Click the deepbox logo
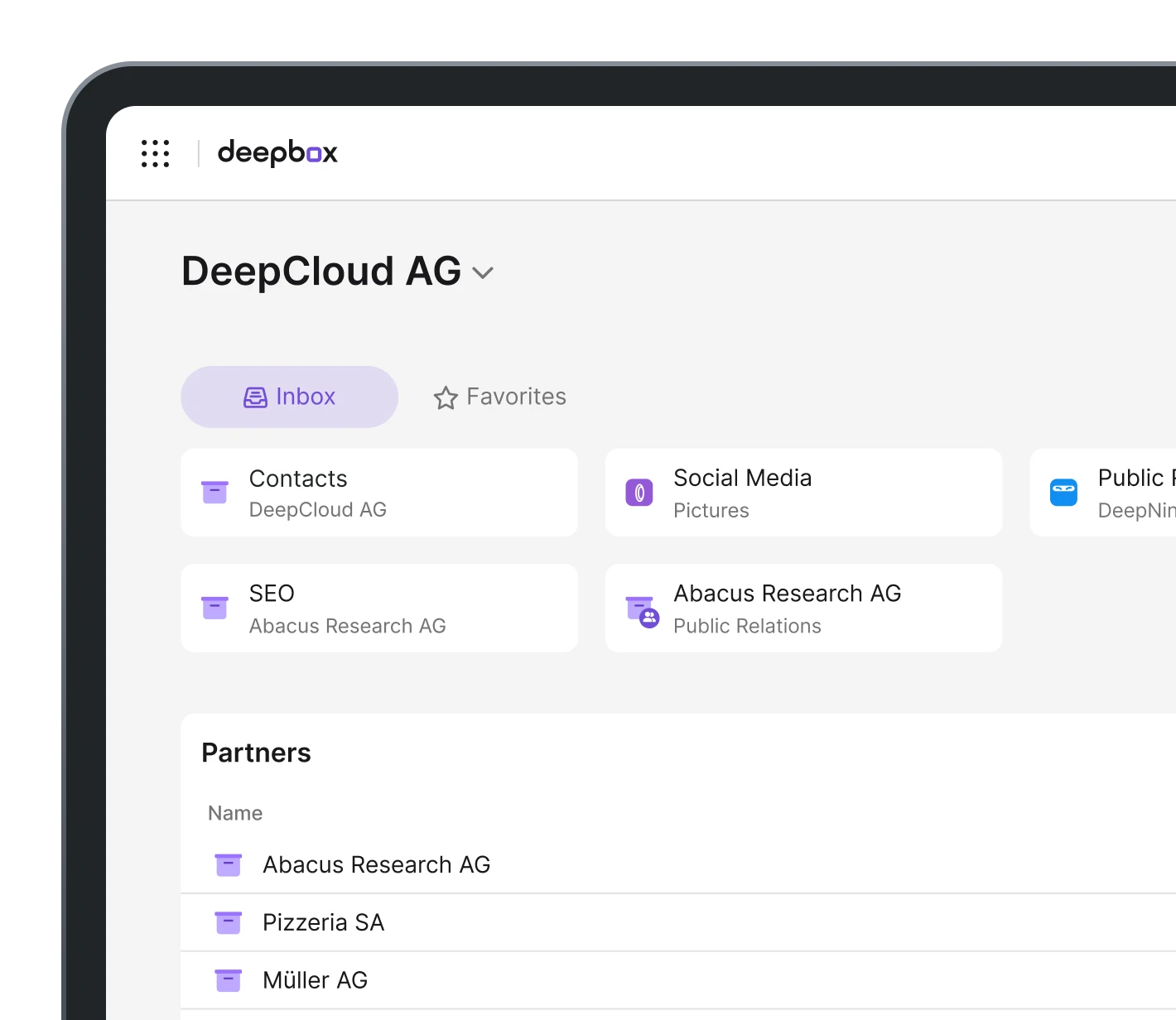Image resolution: width=1176 pixels, height=1020 pixels. click(277, 153)
